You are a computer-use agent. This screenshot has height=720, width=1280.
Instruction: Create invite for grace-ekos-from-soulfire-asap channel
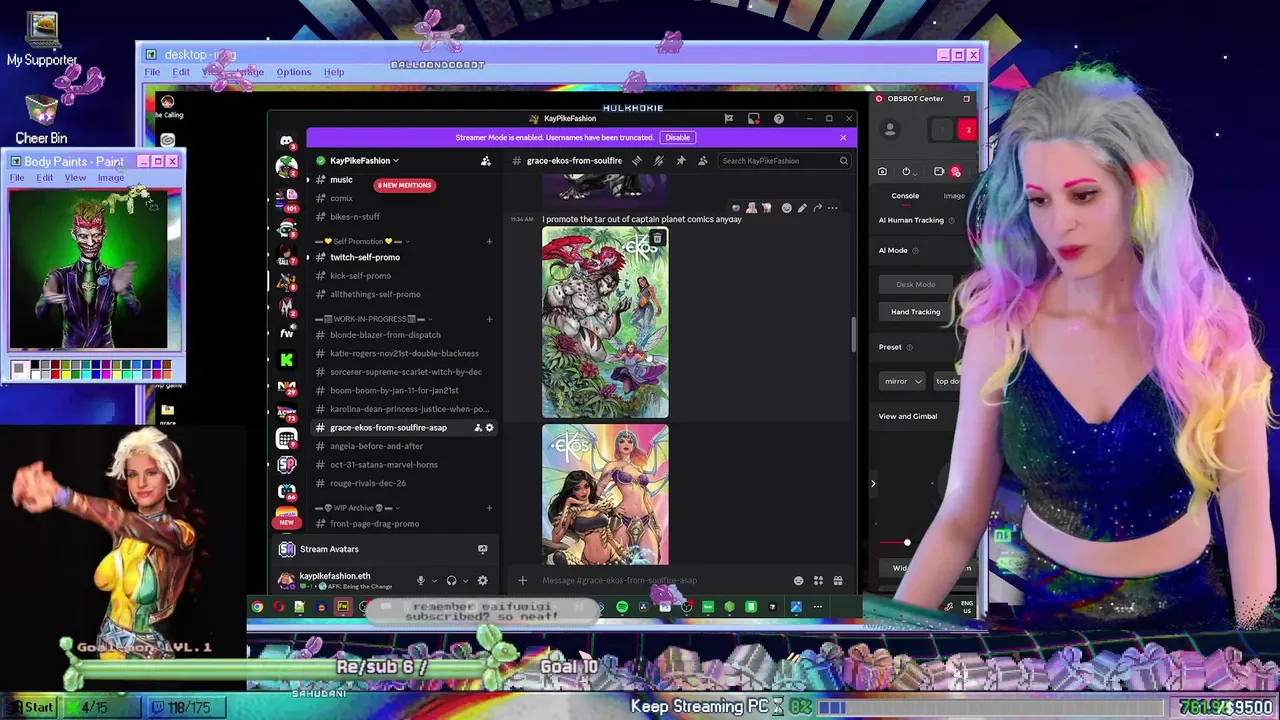477,428
